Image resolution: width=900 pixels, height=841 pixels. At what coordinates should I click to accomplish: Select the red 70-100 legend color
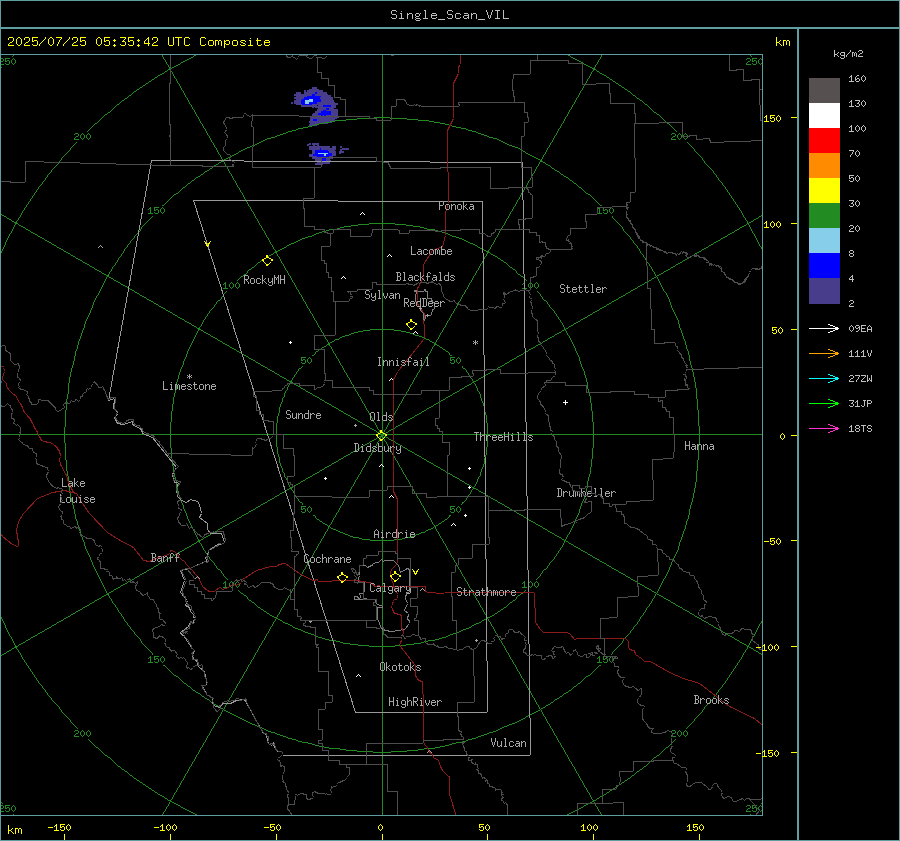pos(824,141)
